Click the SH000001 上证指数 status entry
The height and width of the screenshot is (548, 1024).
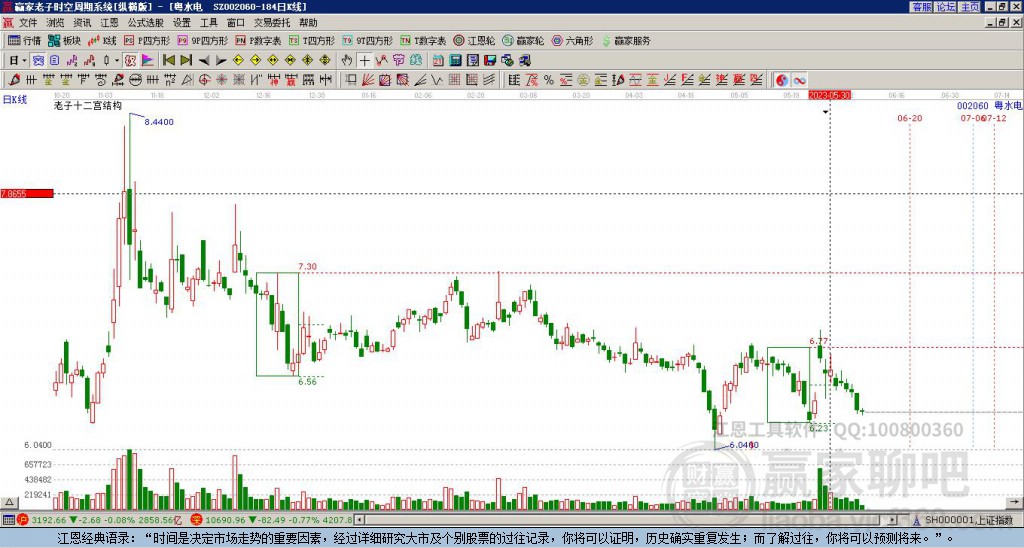tap(967, 520)
